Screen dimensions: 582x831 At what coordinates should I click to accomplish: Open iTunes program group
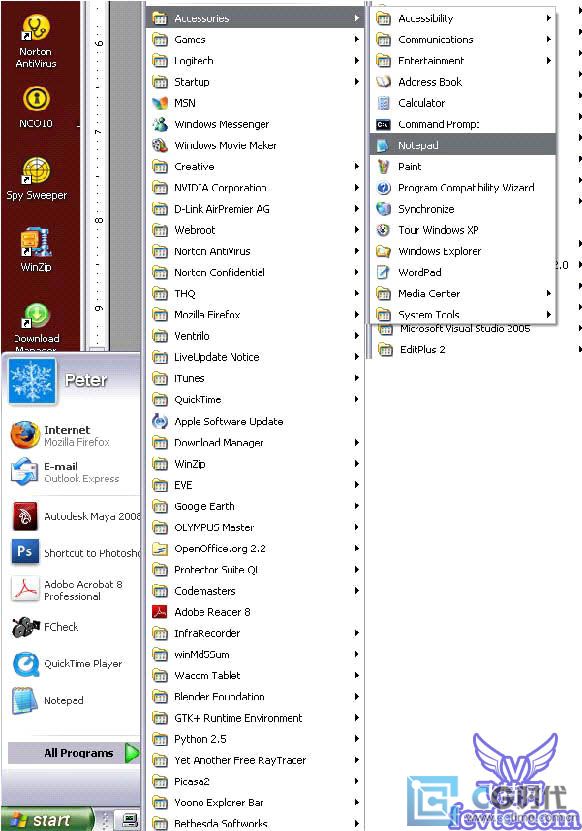point(255,378)
